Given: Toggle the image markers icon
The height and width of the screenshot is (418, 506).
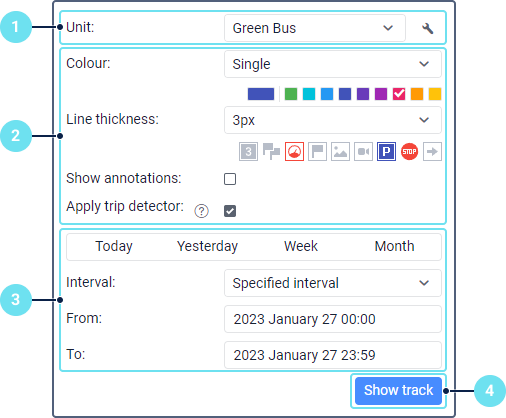Looking at the screenshot, I should point(340,152).
